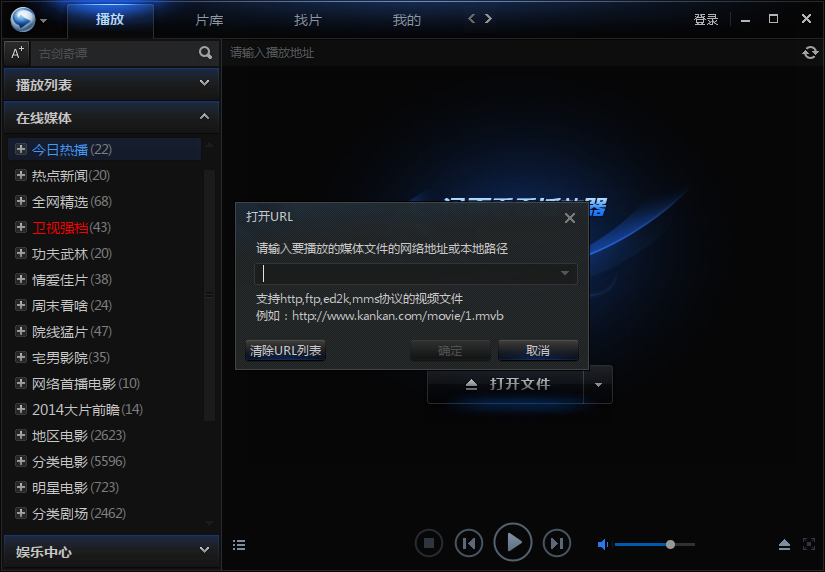825x572 pixels.
Task: Click the eject open-file icon at bottom right
Action: [x=785, y=545]
